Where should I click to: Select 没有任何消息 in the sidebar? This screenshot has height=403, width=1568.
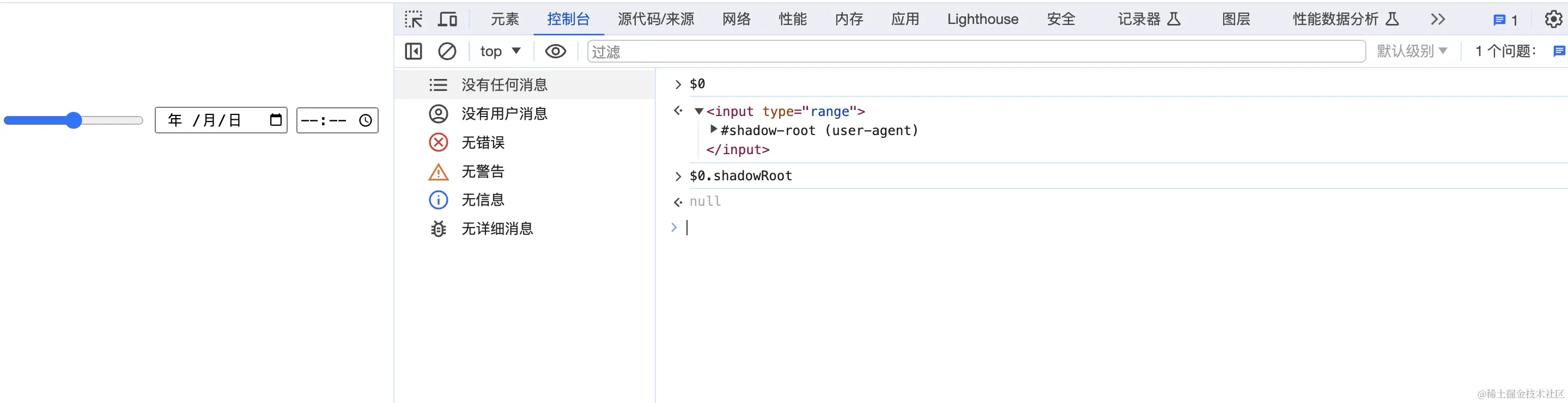[525, 84]
